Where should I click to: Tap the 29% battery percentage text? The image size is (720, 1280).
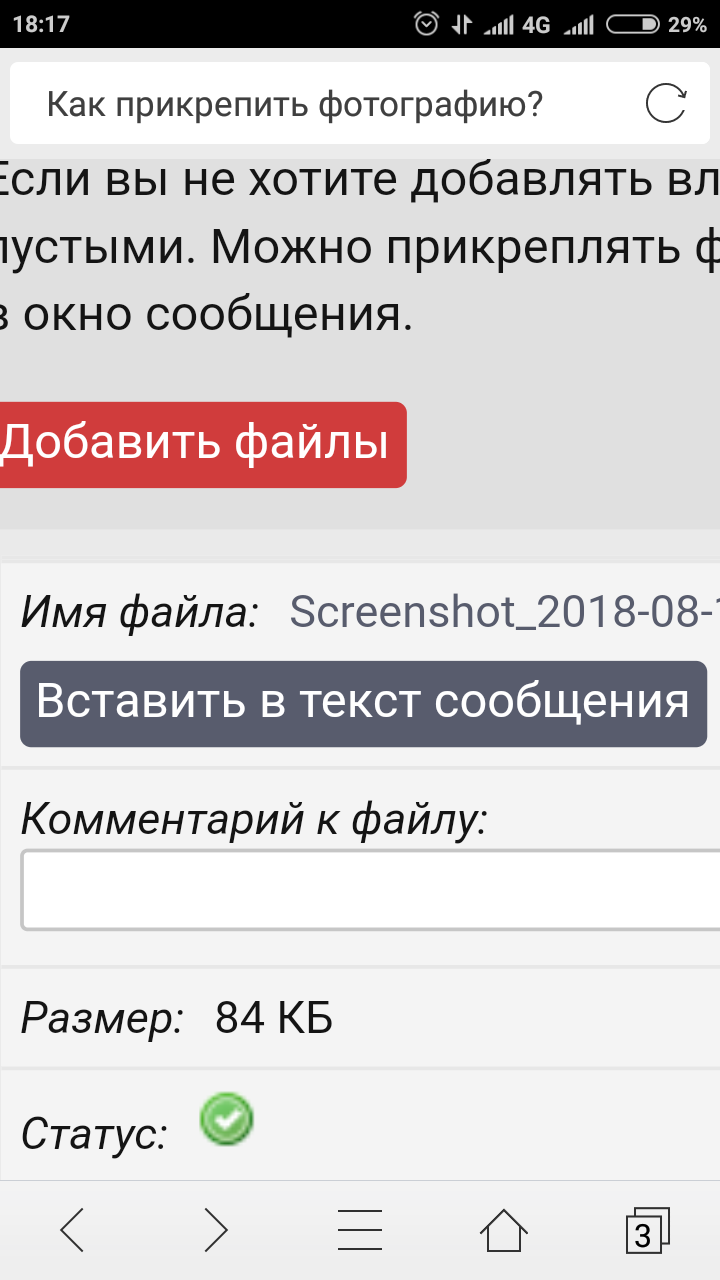tap(688, 24)
